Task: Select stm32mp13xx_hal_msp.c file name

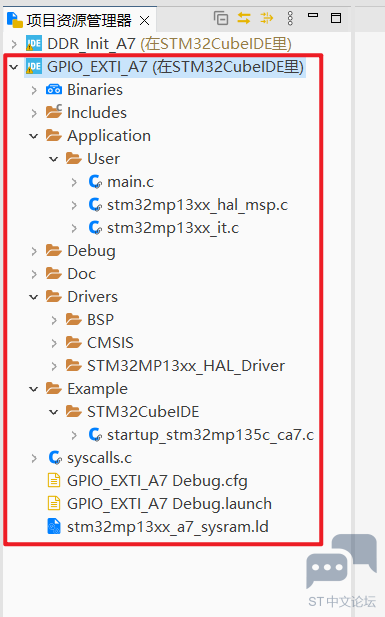Action: pos(197,205)
